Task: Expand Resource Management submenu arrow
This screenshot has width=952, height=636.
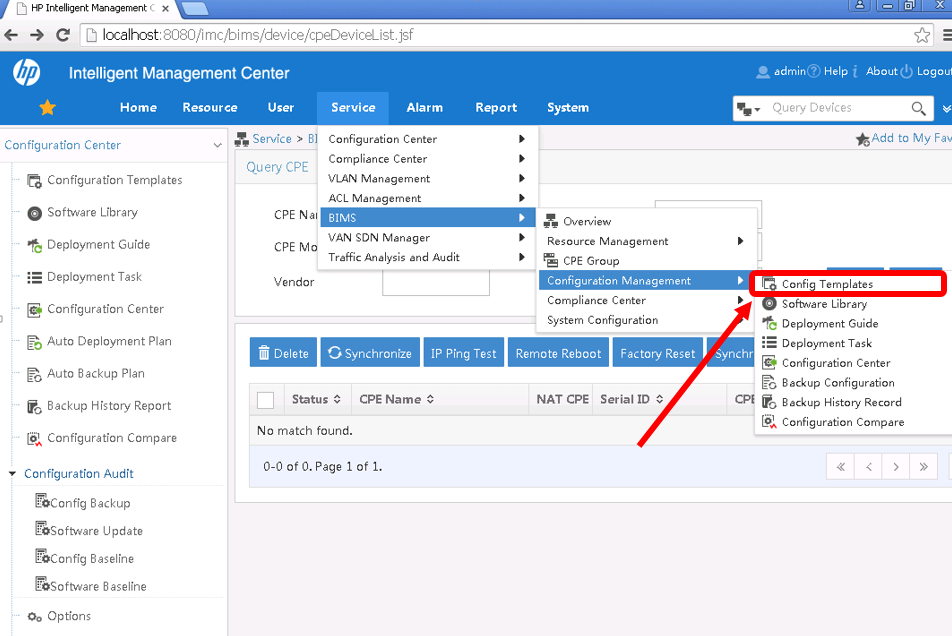Action: [x=740, y=241]
